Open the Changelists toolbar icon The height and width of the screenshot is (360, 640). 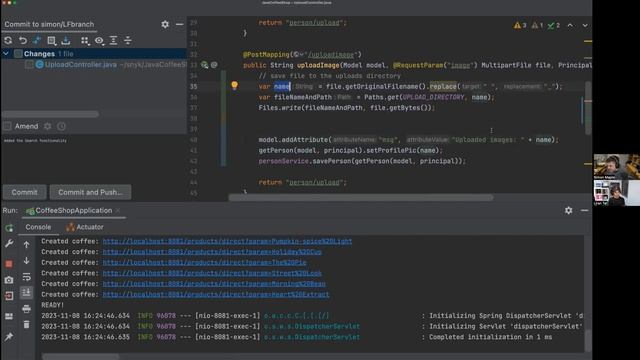(51, 40)
